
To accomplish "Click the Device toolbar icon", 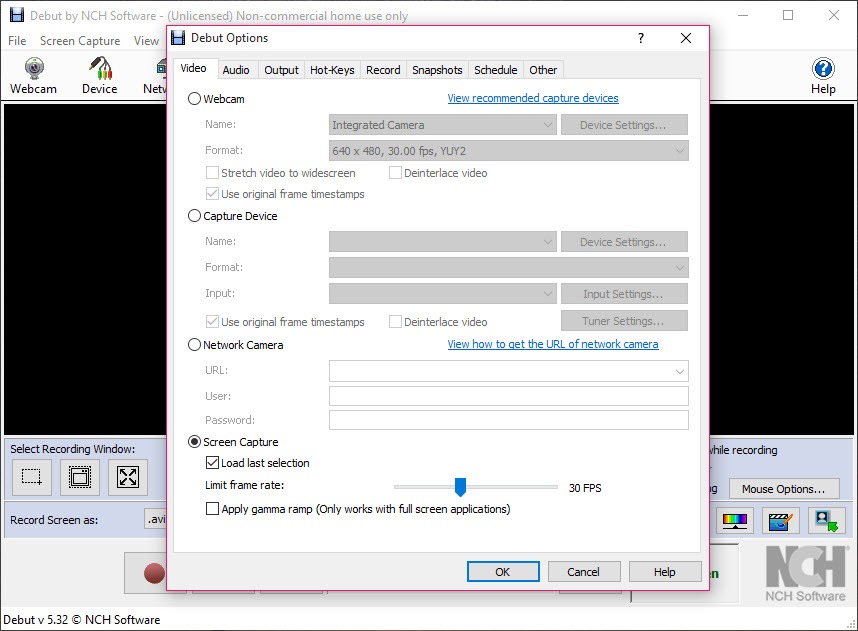I will (100, 76).
